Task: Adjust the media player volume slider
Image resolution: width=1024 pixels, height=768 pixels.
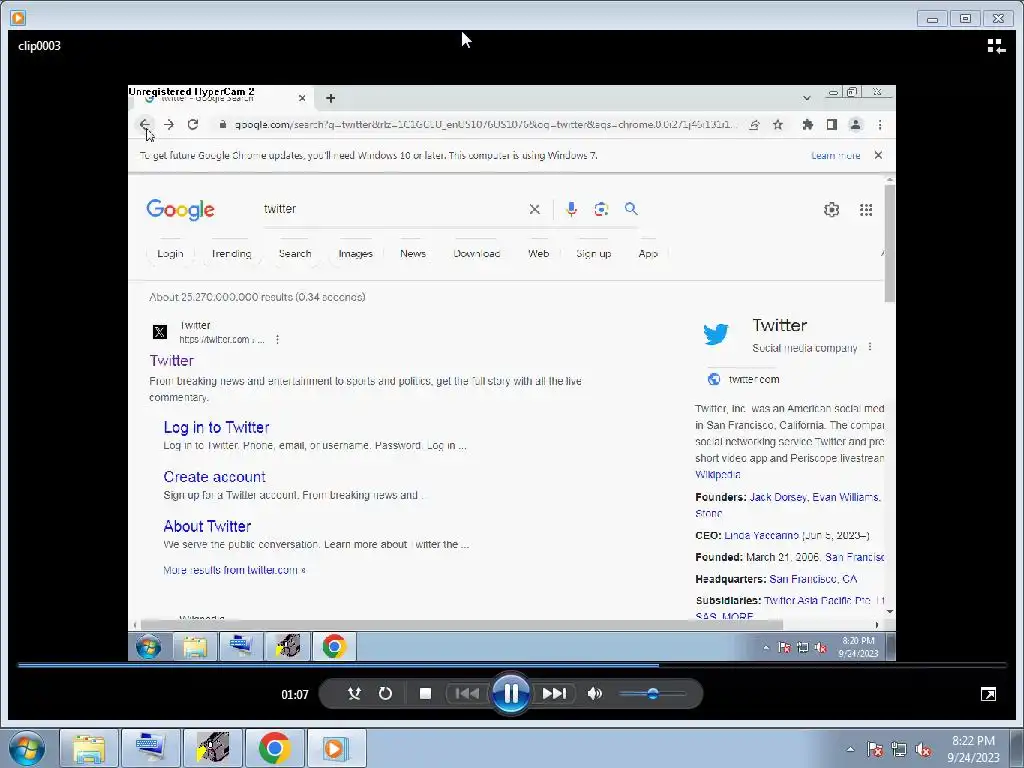Action: (652, 694)
